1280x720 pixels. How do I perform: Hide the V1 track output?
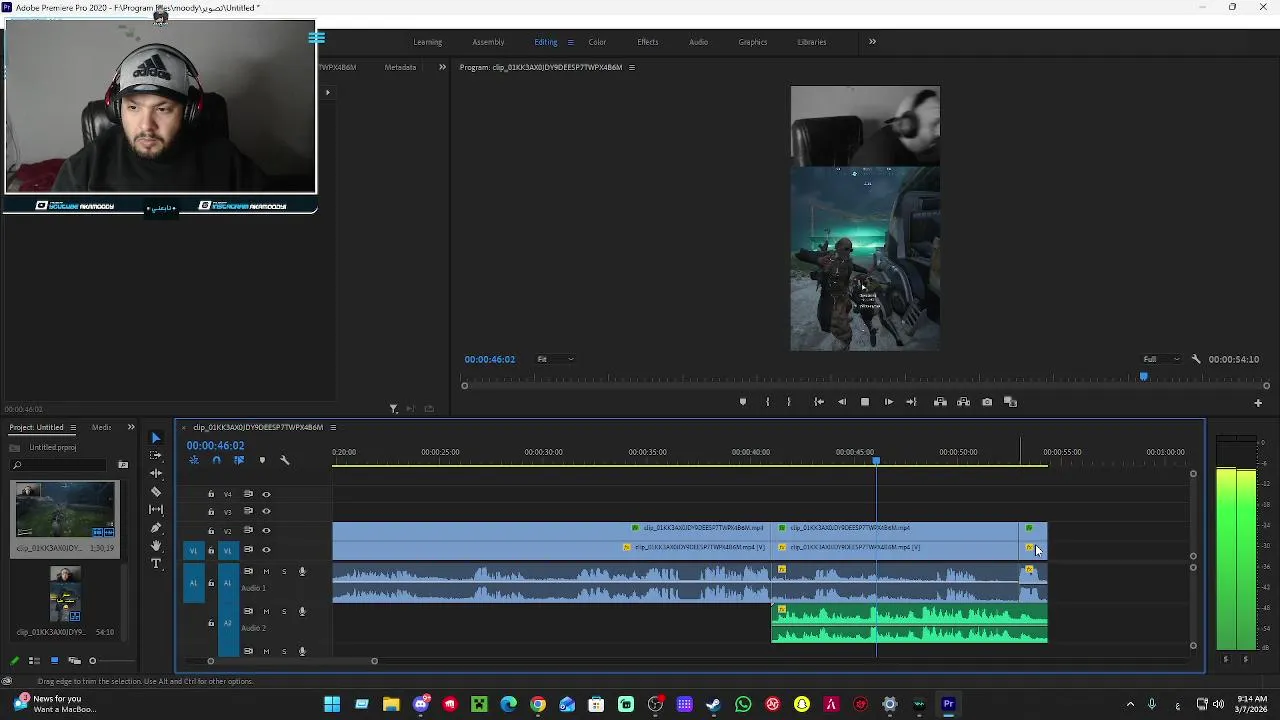266,550
